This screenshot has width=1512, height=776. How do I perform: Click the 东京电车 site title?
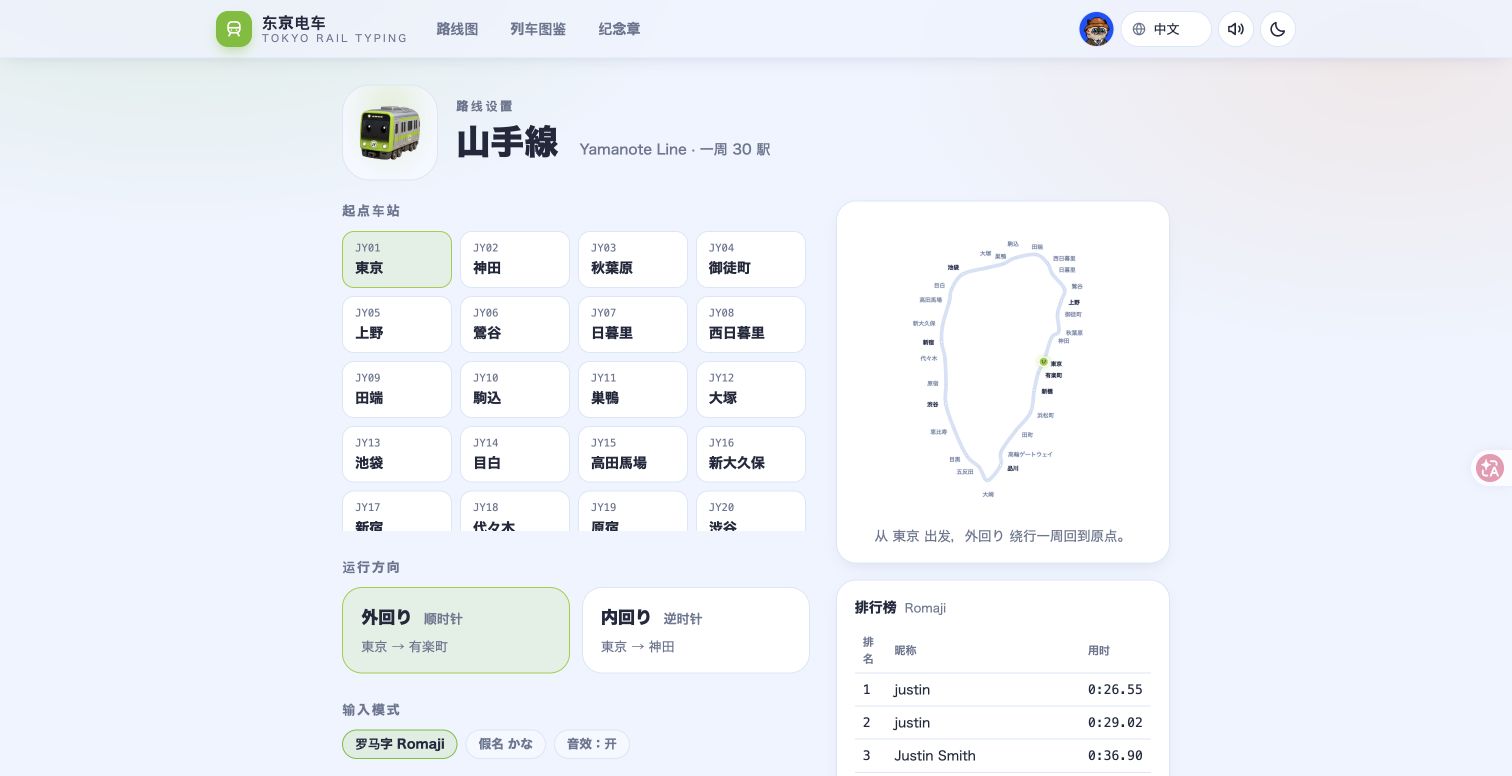click(294, 22)
